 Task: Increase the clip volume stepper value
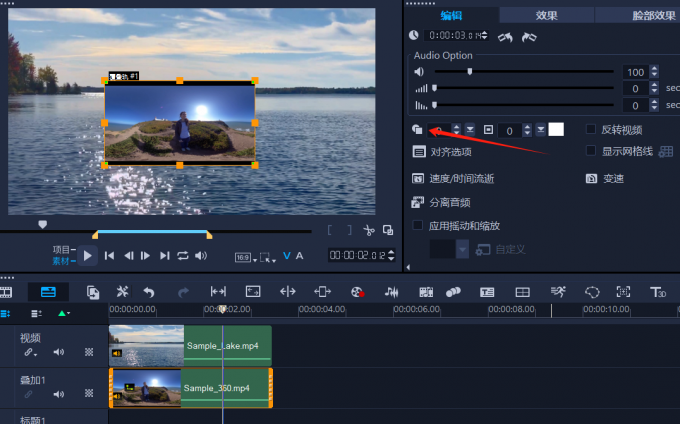[654, 68]
